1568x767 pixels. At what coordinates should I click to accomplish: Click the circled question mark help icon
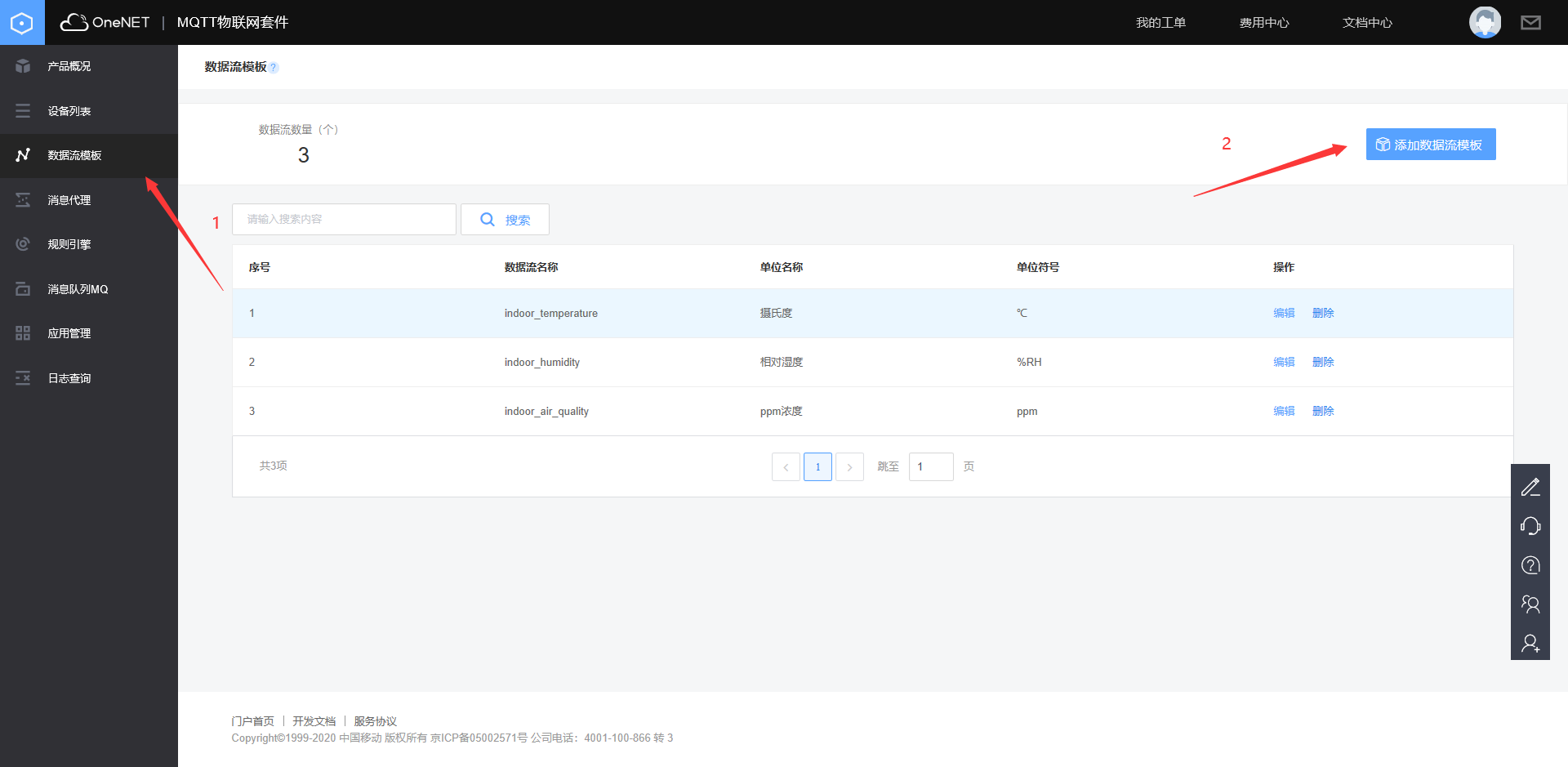(1530, 565)
